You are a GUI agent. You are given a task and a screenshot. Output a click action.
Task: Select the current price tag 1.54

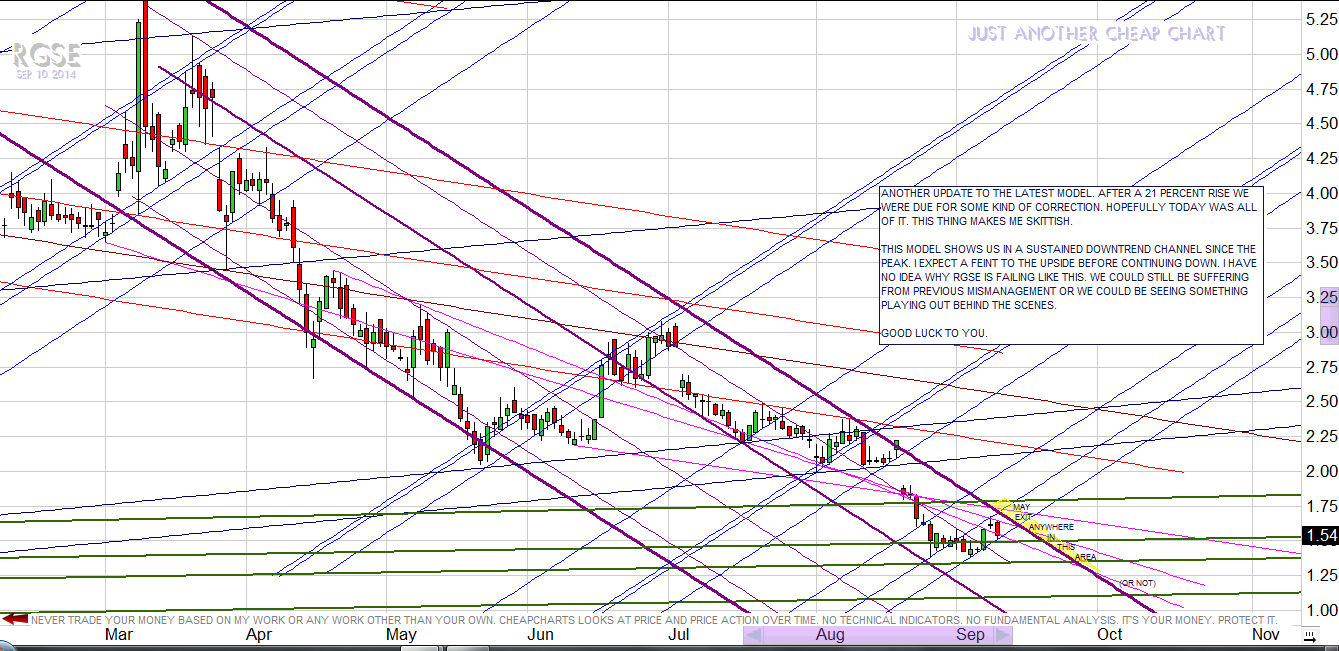[1321, 537]
